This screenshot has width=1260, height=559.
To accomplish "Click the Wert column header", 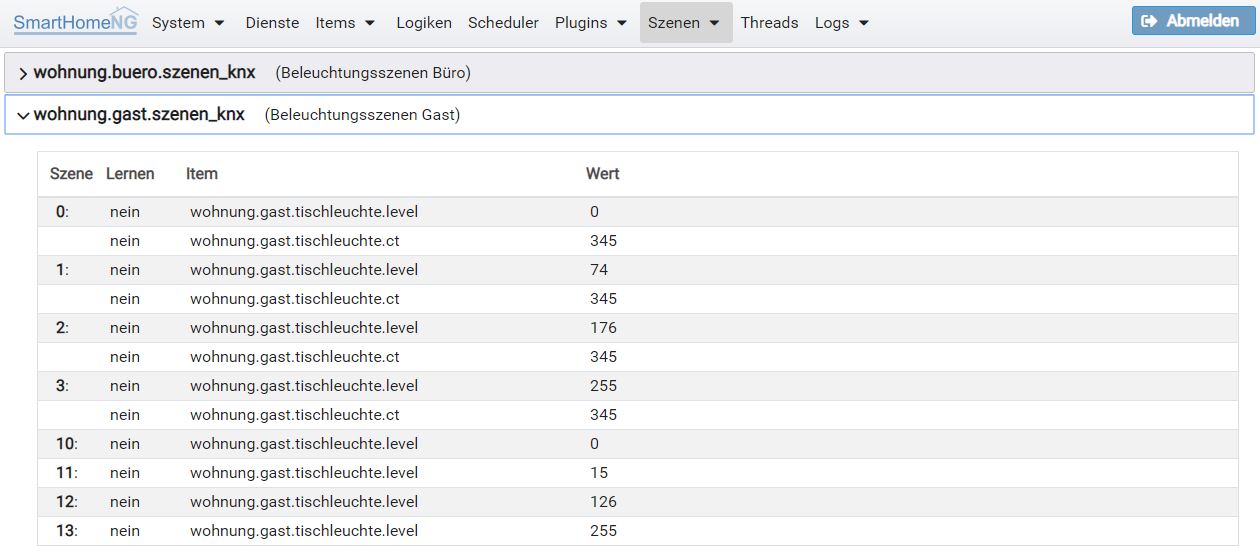I will click(602, 174).
